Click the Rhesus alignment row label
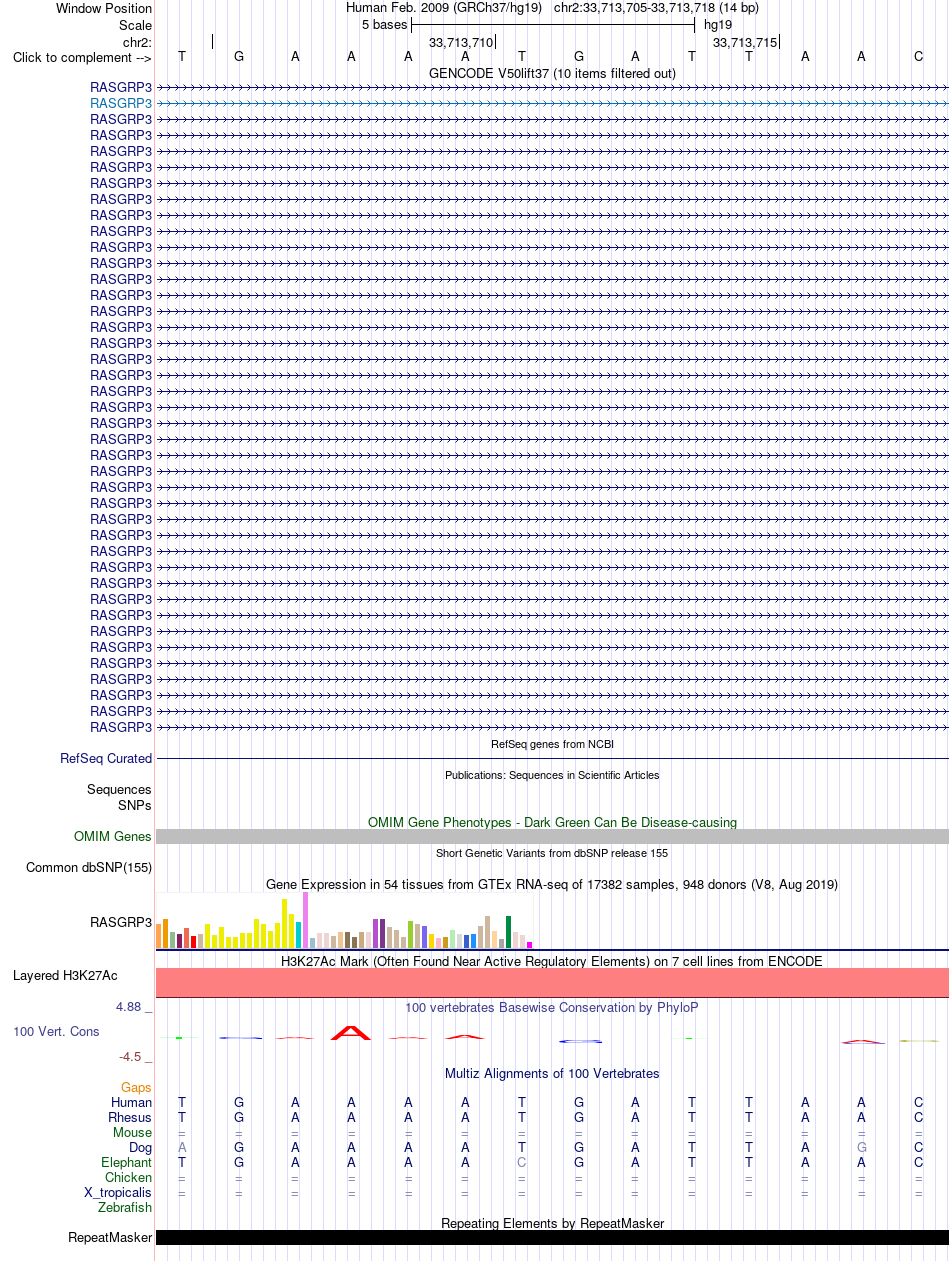The width and height of the screenshot is (950, 1261). pyautogui.click(x=131, y=1117)
